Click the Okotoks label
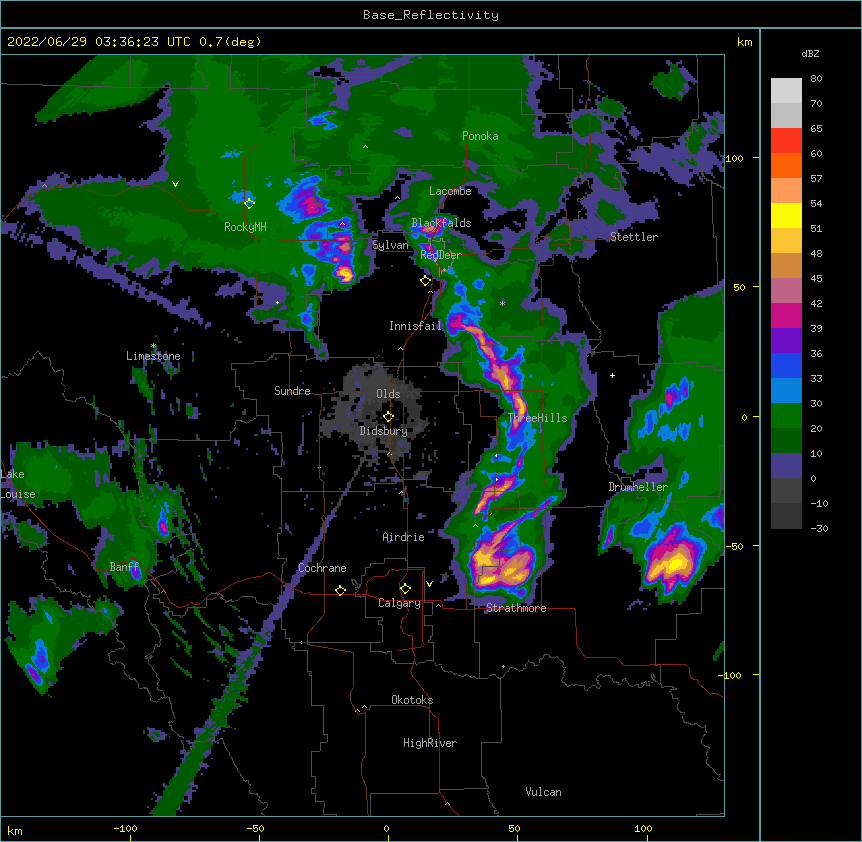Screen dimensions: 862x842 tap(412, 700)
